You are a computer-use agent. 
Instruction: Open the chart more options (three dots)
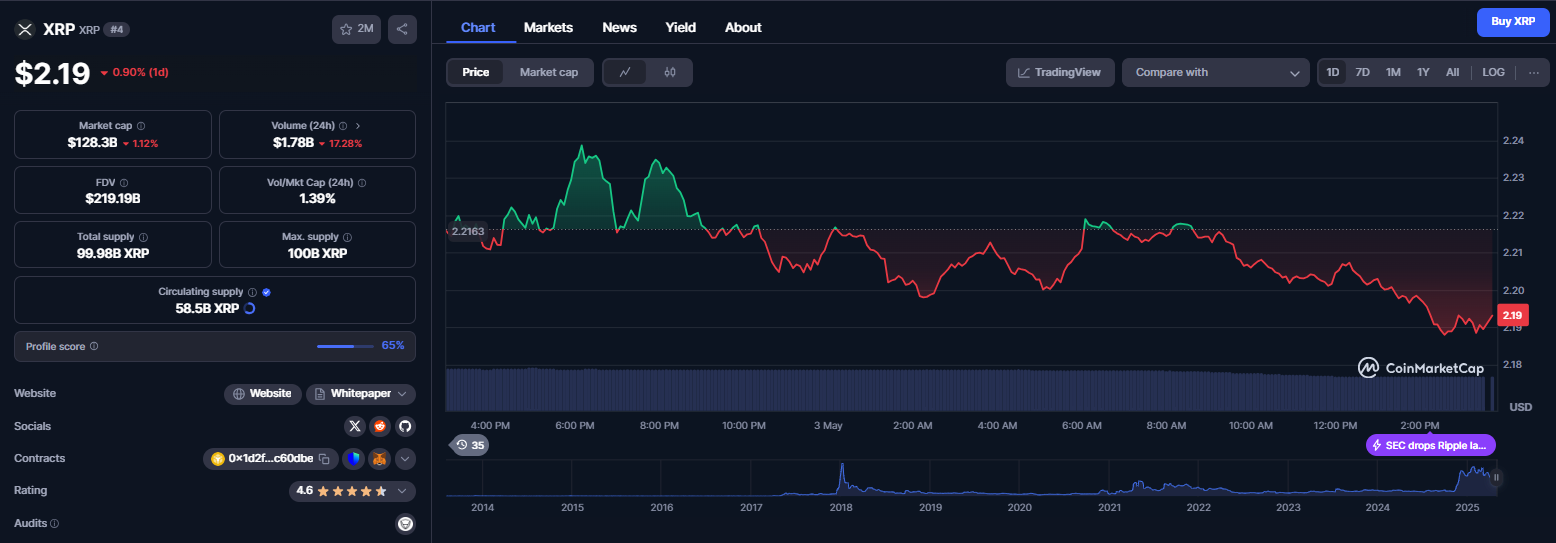1533,72
